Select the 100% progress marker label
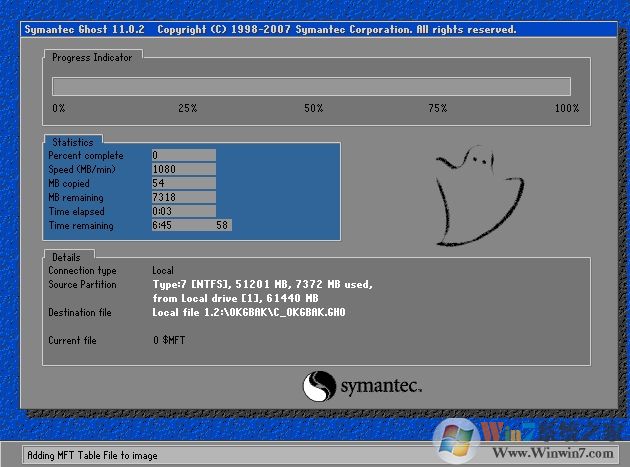 point(566,108)
